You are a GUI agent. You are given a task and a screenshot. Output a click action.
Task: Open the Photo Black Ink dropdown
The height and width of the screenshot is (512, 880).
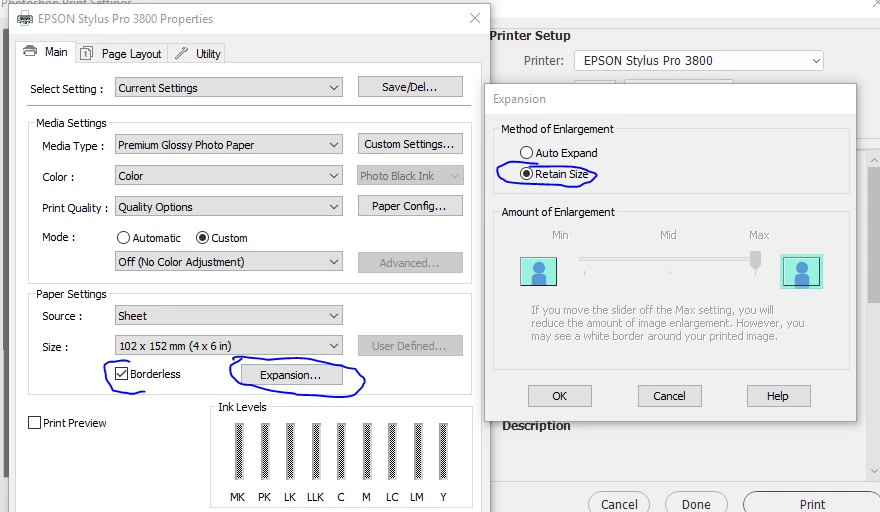pos(410,176)
